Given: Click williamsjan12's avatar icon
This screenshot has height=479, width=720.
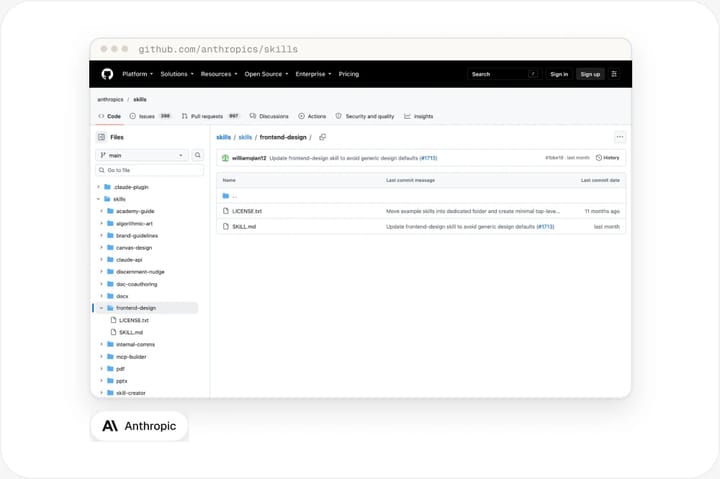Looking at the screenshot, I should (x=225, y=158).
